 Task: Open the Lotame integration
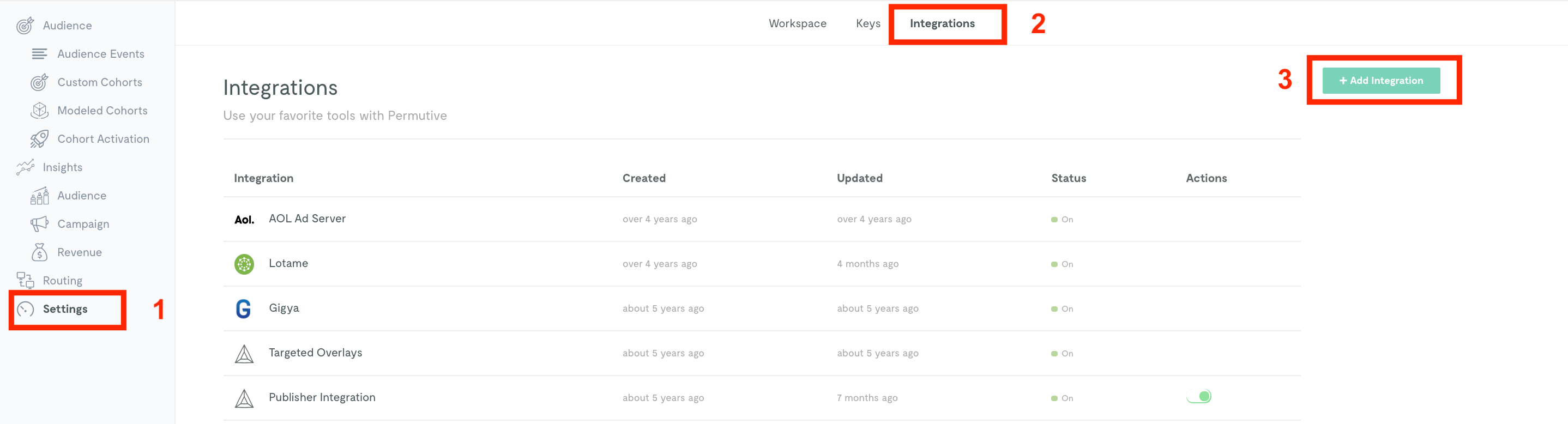click(x=288, y=263)
